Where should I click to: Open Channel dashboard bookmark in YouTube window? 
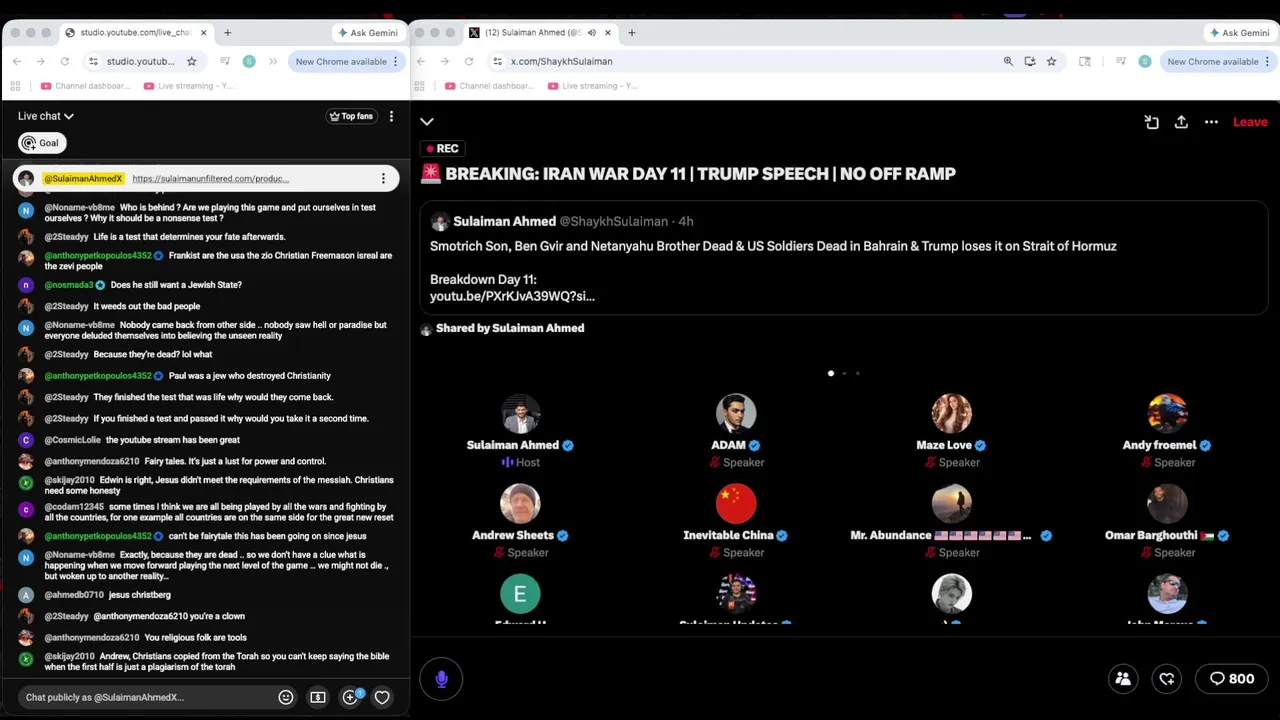click(85, 86)
